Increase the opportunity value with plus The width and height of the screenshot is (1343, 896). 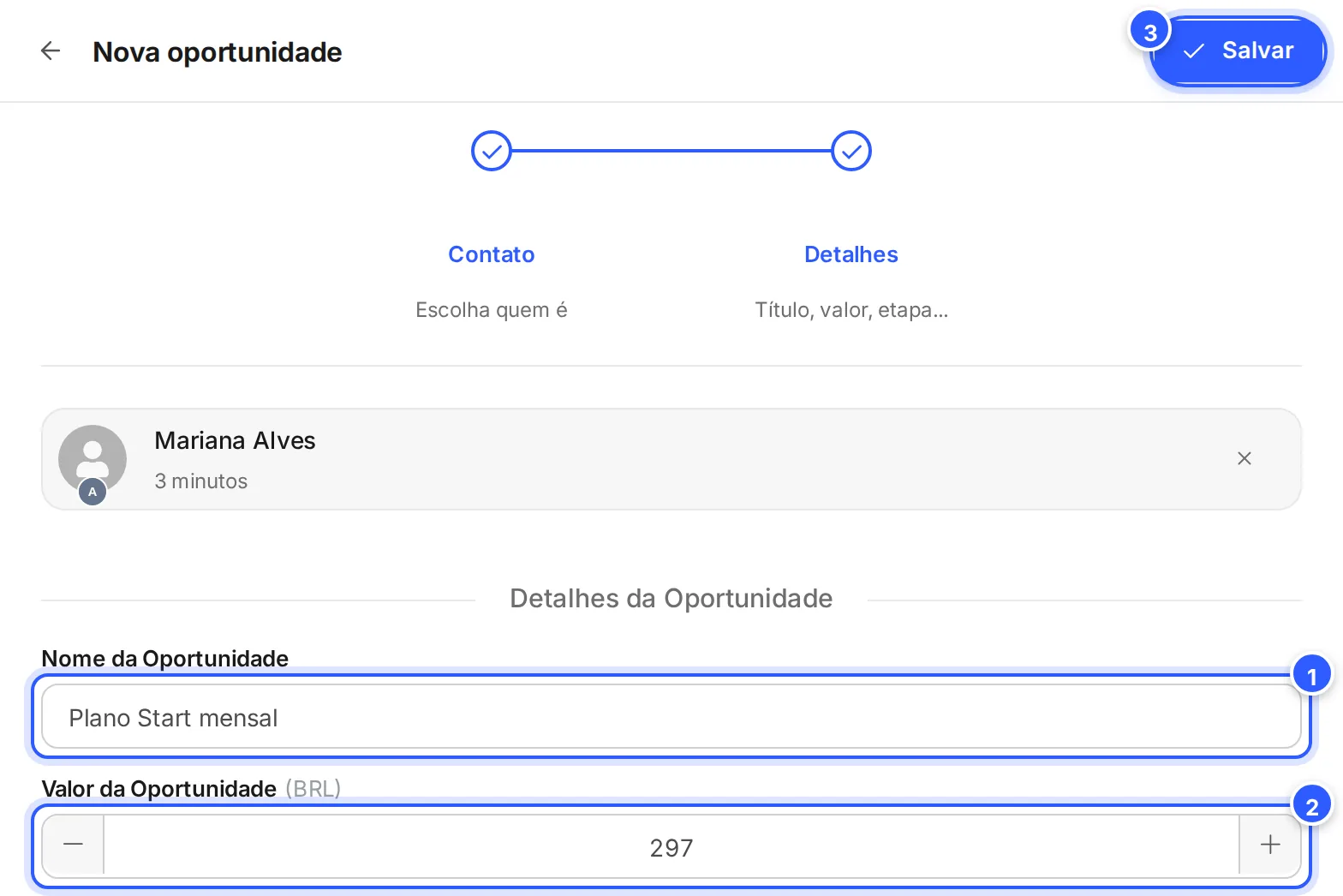tap(1270, 845)
